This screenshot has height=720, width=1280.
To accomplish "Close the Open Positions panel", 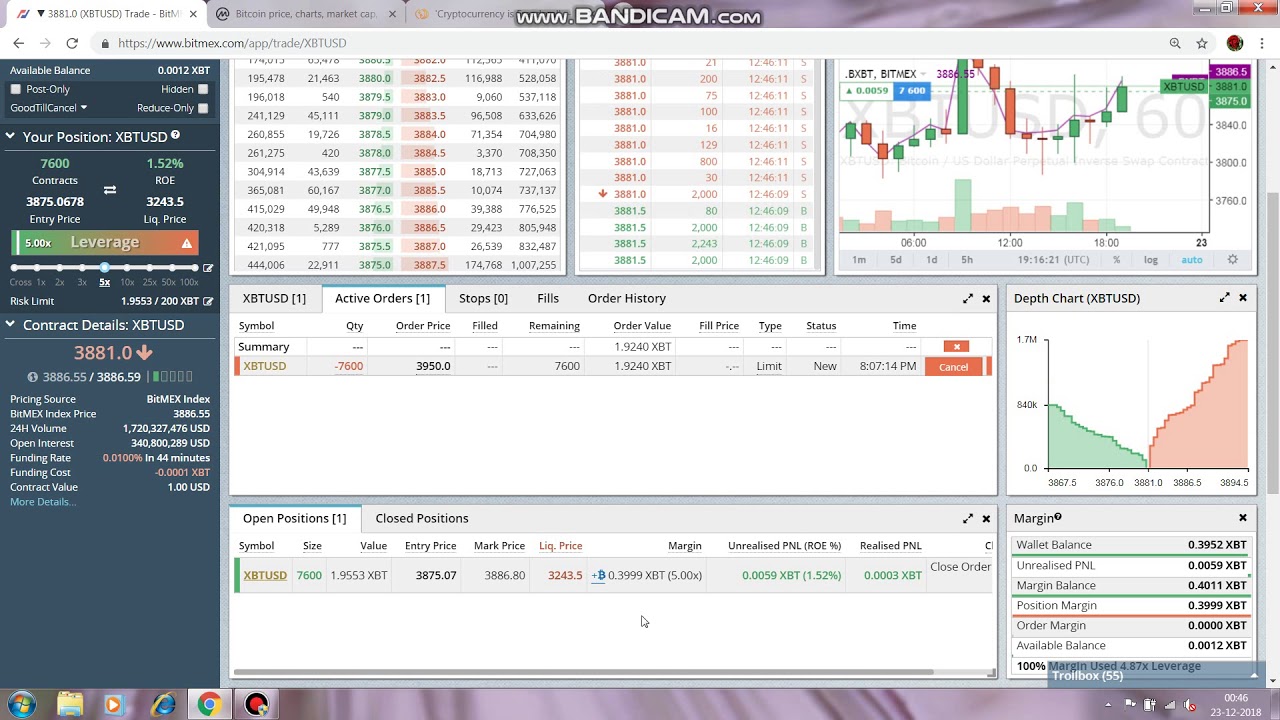I will [x=986, y=519].
